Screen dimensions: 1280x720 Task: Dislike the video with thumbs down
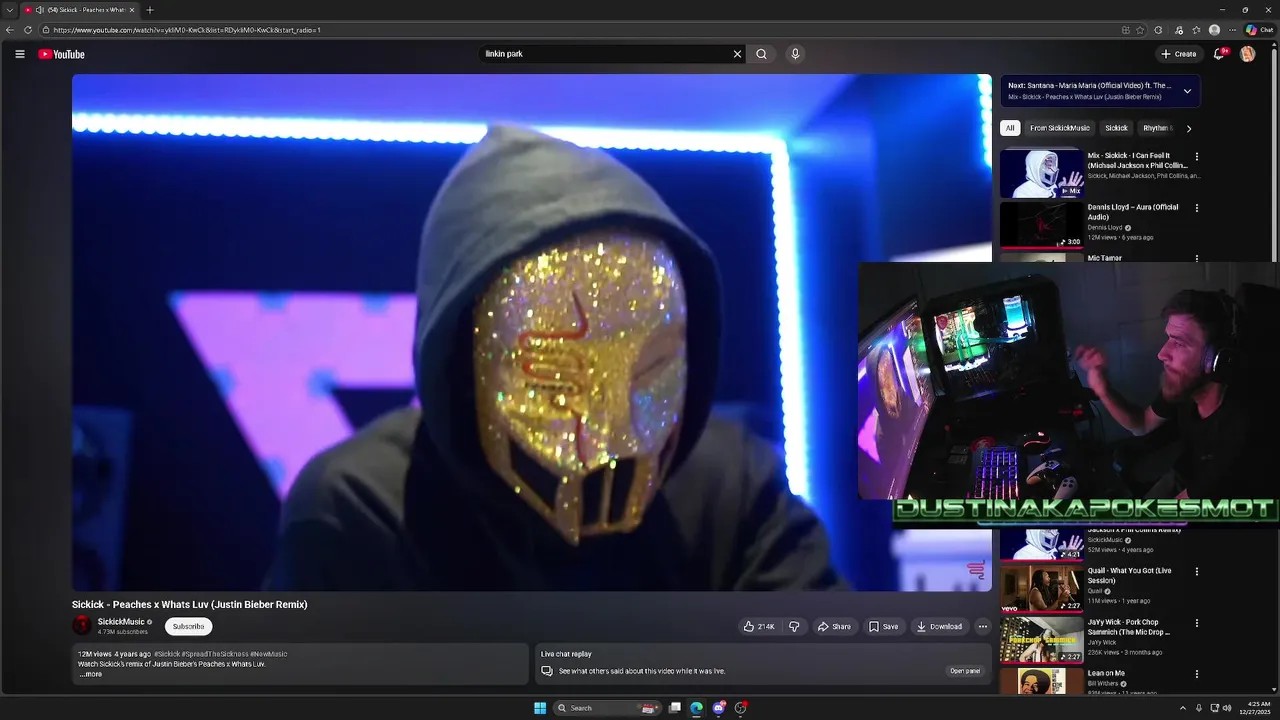pyautogui.click(x=794, y=627)
